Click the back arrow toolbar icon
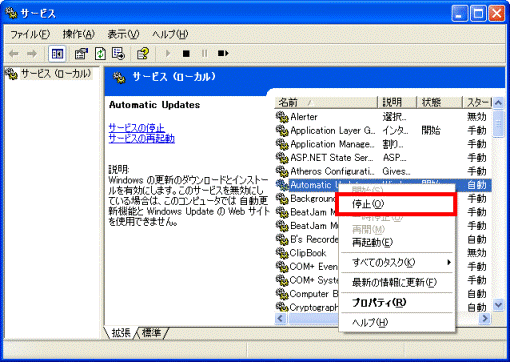Image resolution: width=510 pixels, height=362 pixels. [14, 53]
